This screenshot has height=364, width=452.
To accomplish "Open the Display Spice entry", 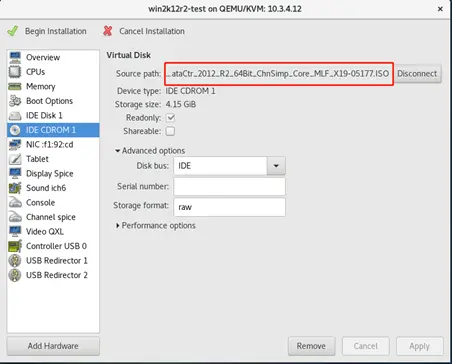I will [x=53, y=173].
